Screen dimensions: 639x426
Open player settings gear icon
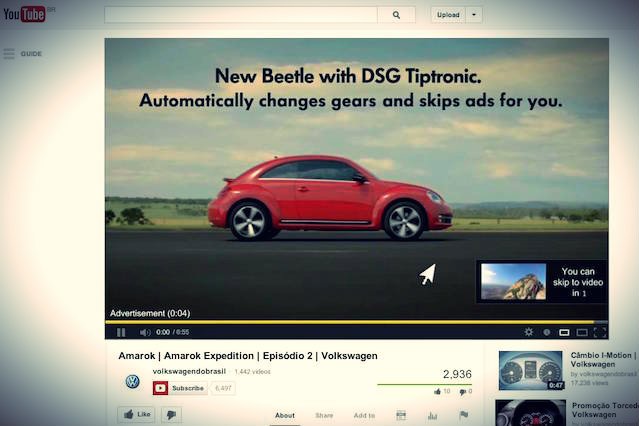tap(529, 332)
